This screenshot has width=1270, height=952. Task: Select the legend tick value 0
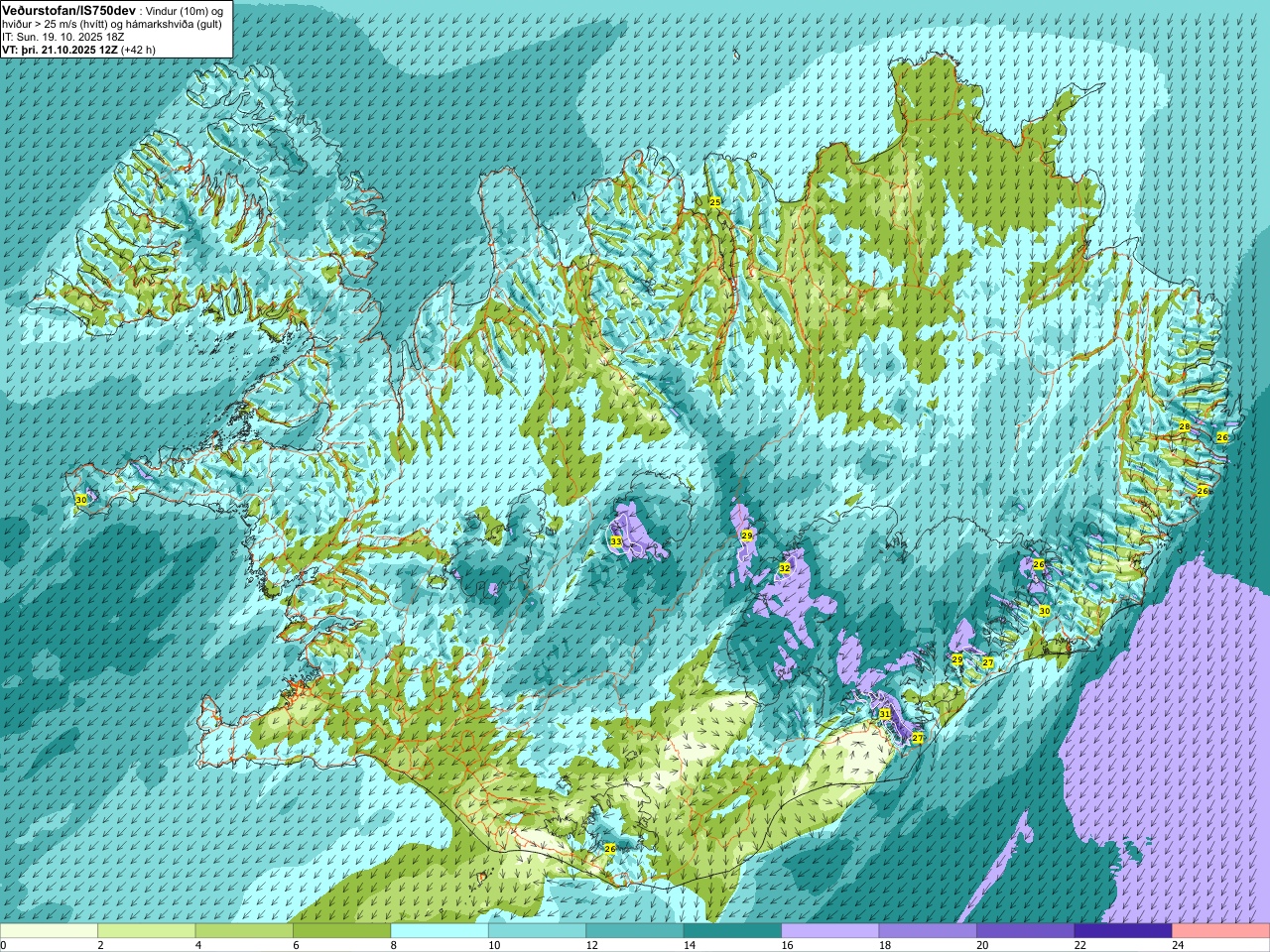[4, 945]
